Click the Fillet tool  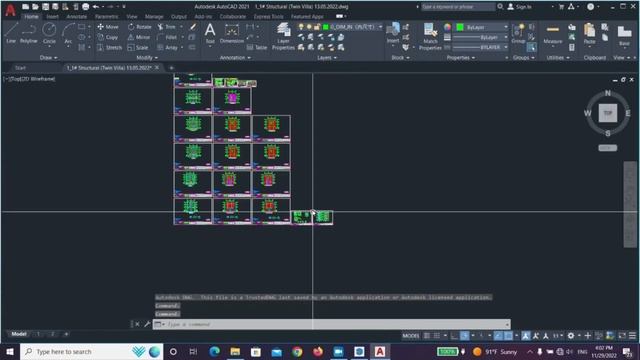[167, 37]
